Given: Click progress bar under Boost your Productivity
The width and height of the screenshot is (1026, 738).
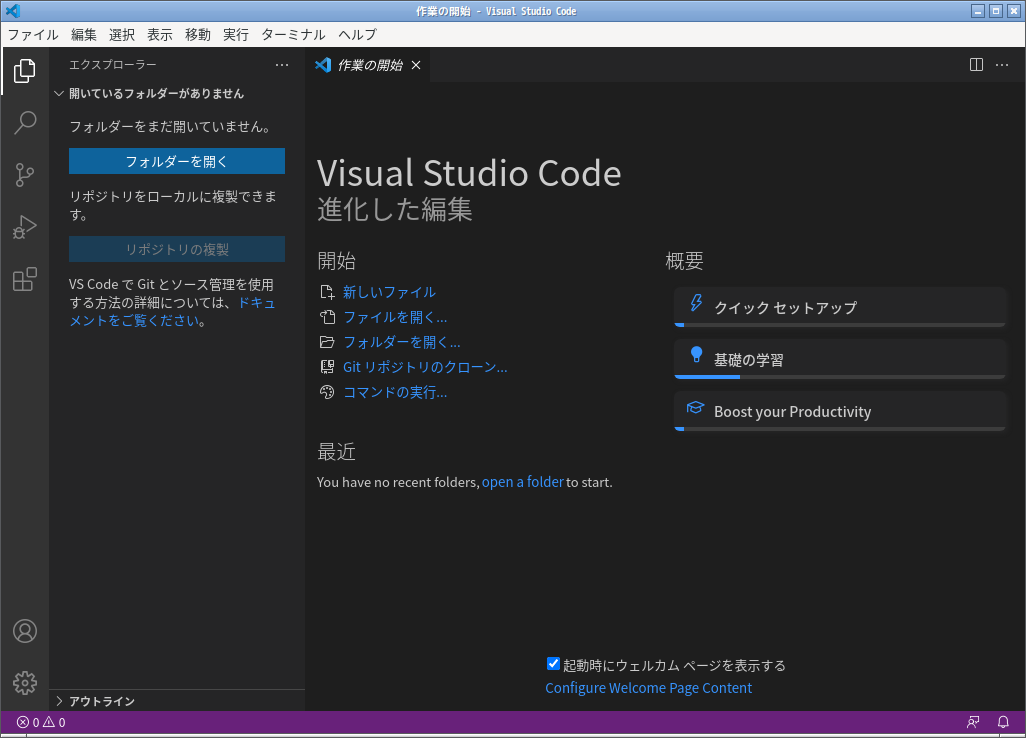Looking at the screenshot, I should tap(840, 429).
